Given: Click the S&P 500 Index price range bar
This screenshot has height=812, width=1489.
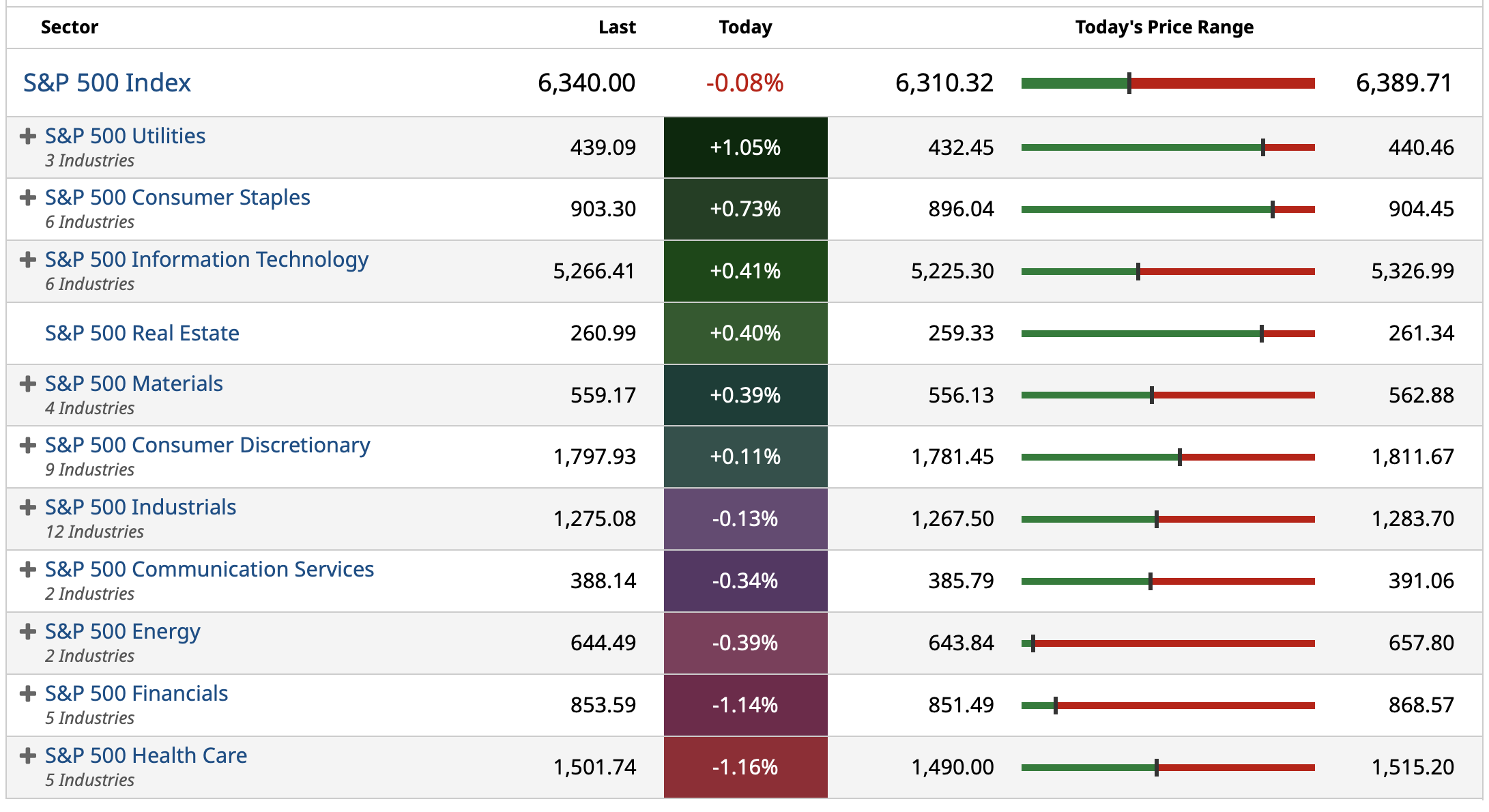Looking at the screenshot, I should pos(1168,83).
